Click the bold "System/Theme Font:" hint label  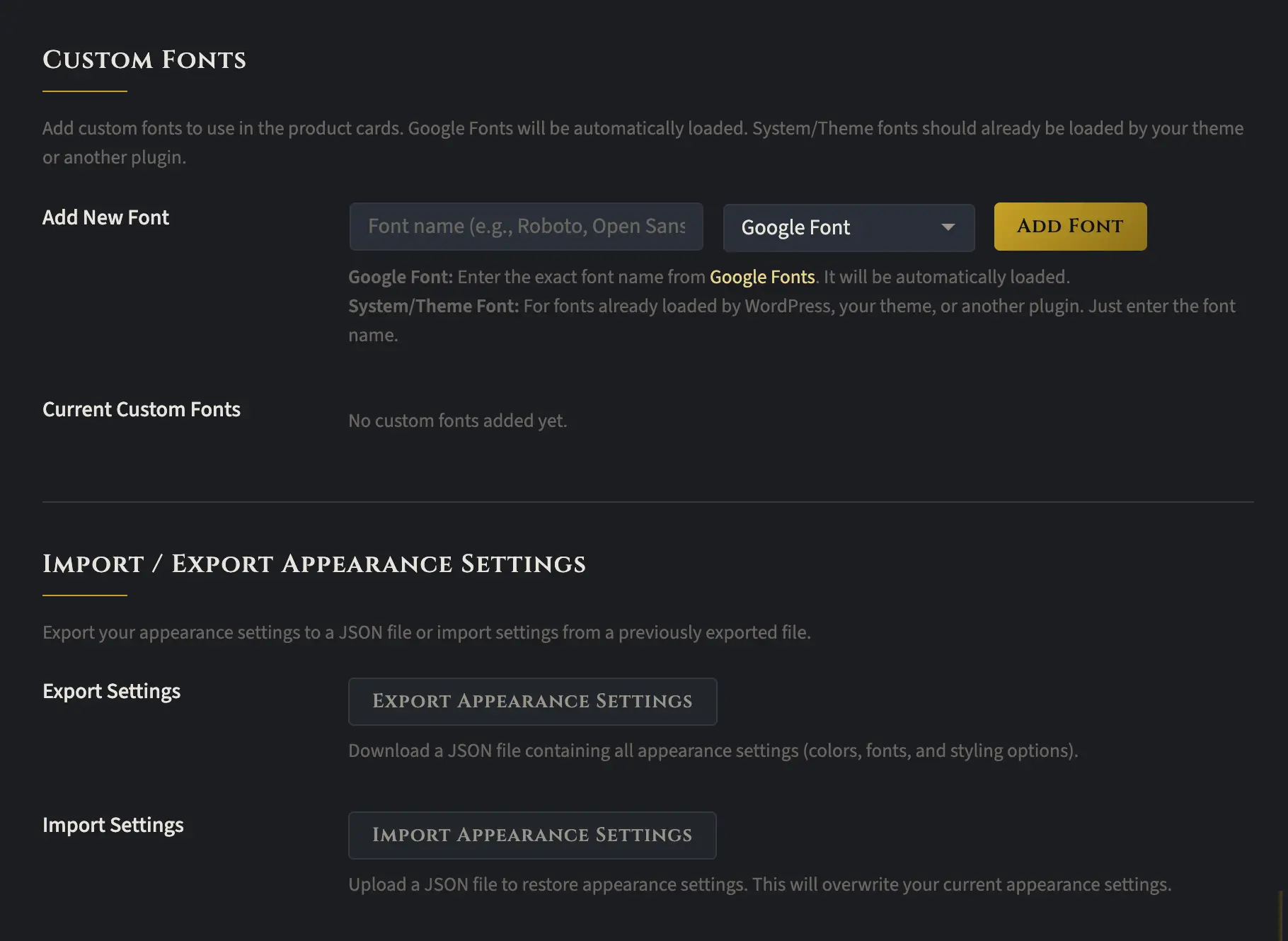pos(434,306)
